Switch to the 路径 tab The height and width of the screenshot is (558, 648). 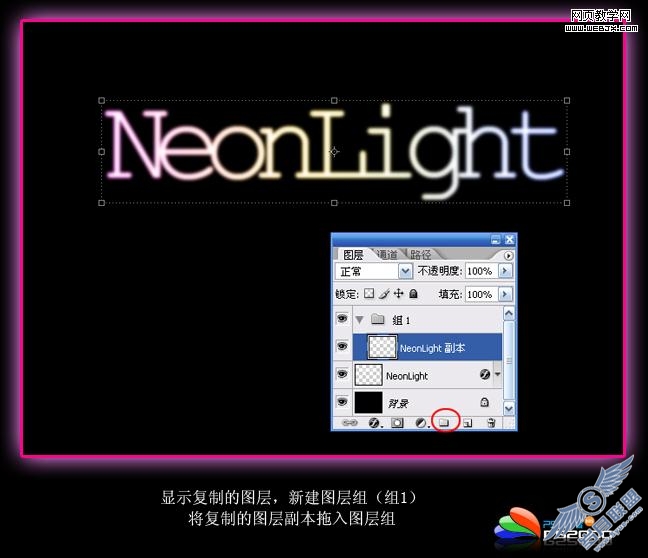(421, 255)
